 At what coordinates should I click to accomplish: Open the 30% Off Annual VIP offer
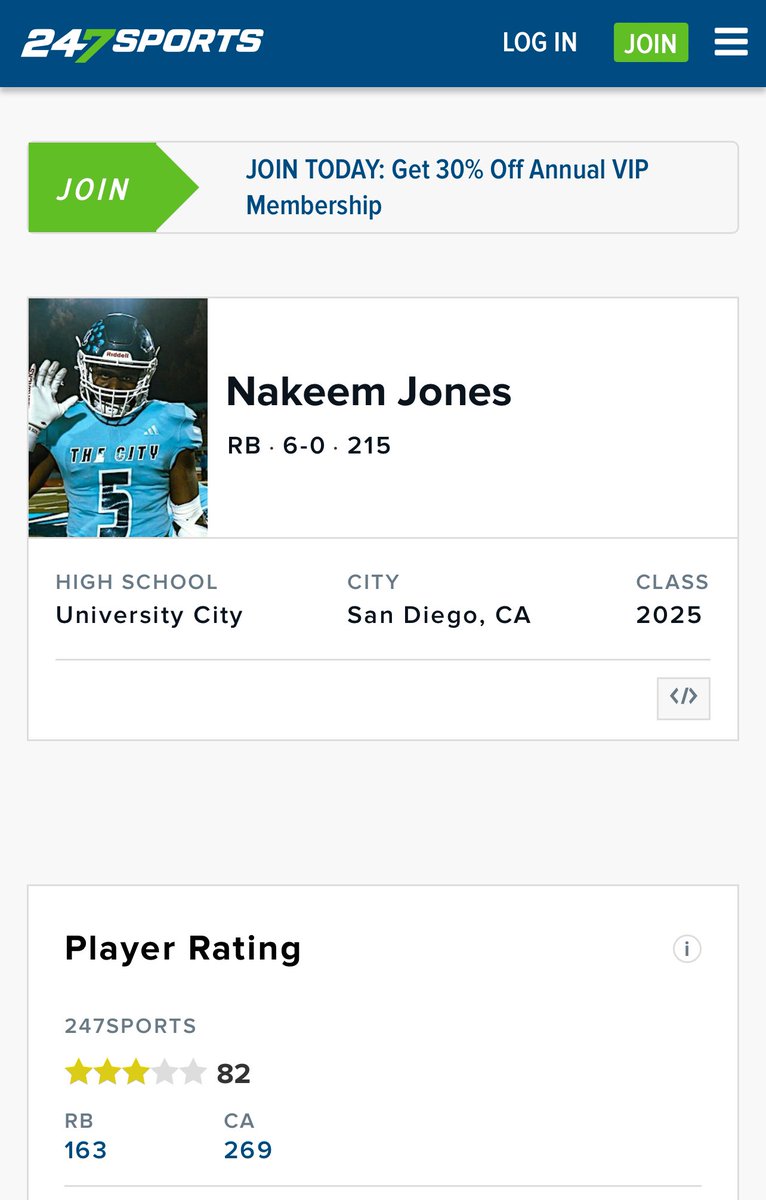point(447,187)
